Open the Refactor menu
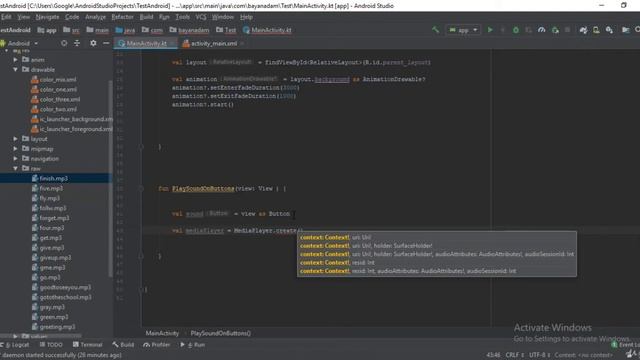The height and width of the screenshot is (360, 640). (122, 17)
